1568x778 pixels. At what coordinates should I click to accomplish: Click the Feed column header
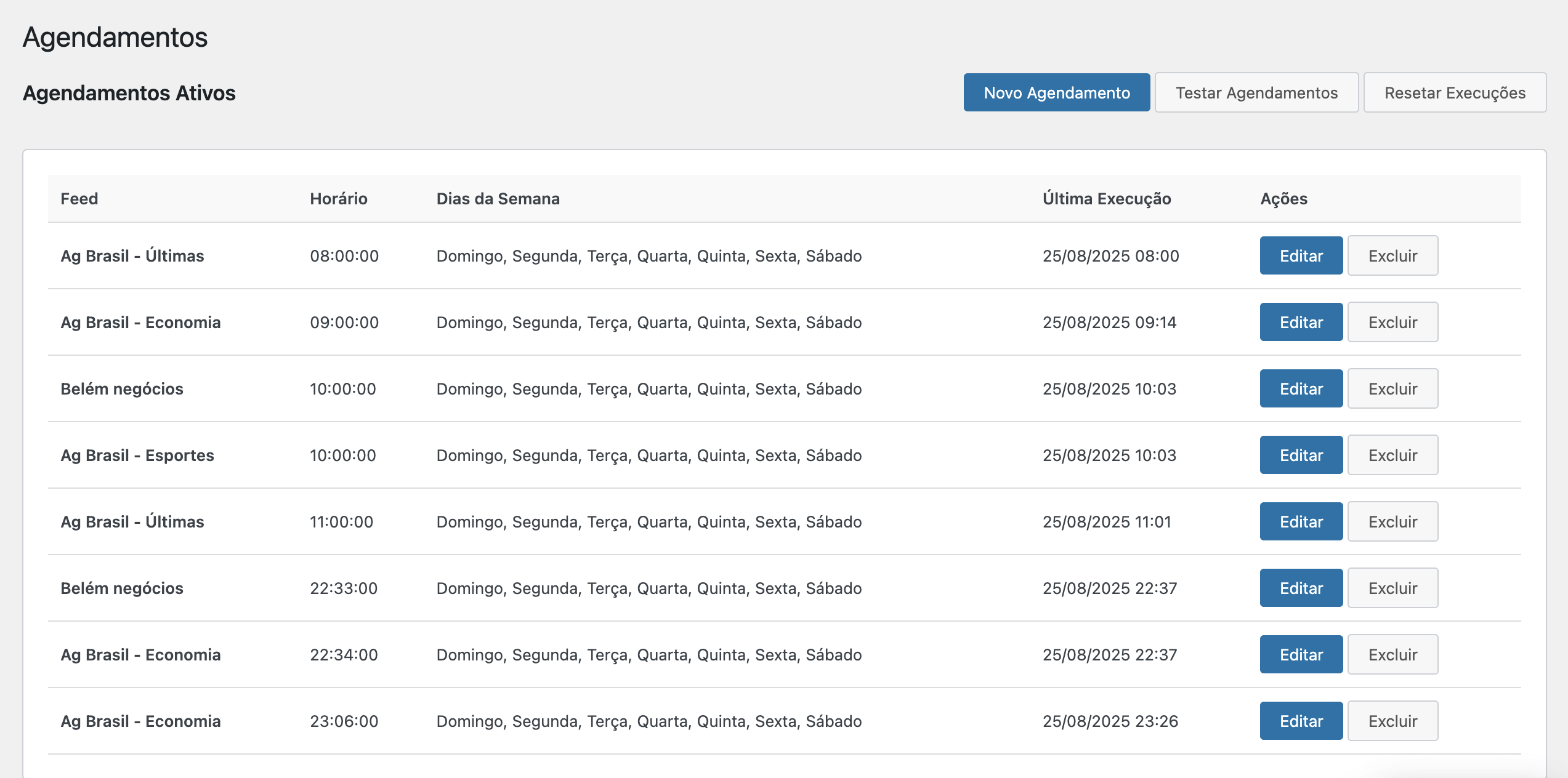(79, 198)
